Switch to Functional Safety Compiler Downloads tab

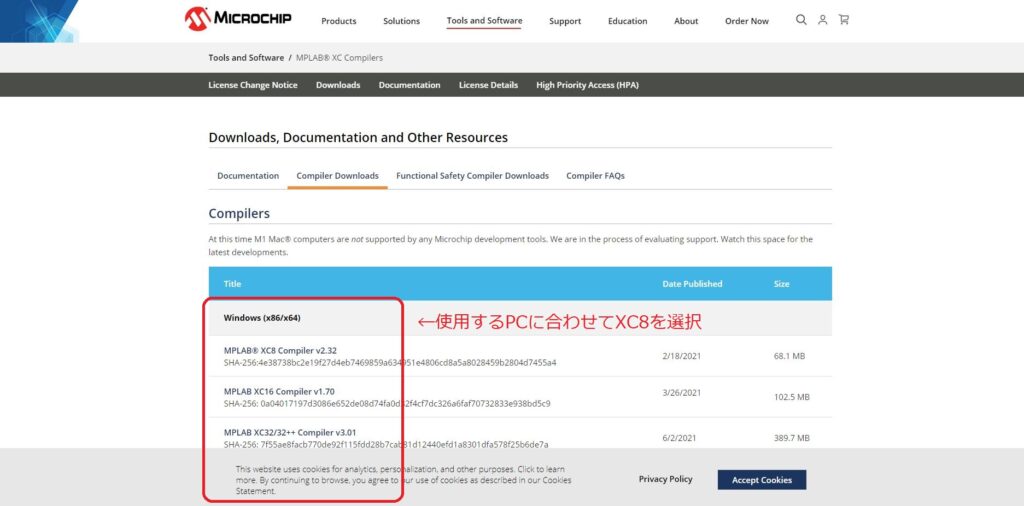click(x=472, y=176)
